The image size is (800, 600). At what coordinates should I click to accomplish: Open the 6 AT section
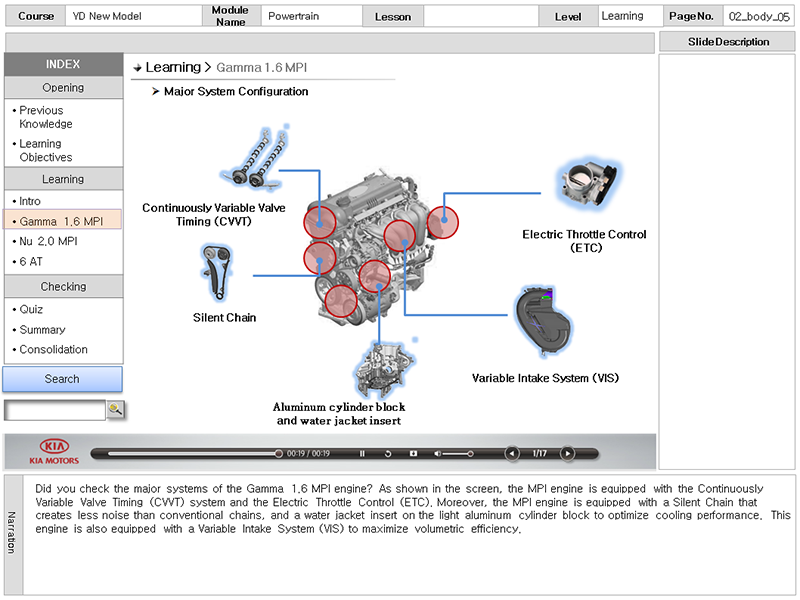pyautogui.click(x=31, y=261)
